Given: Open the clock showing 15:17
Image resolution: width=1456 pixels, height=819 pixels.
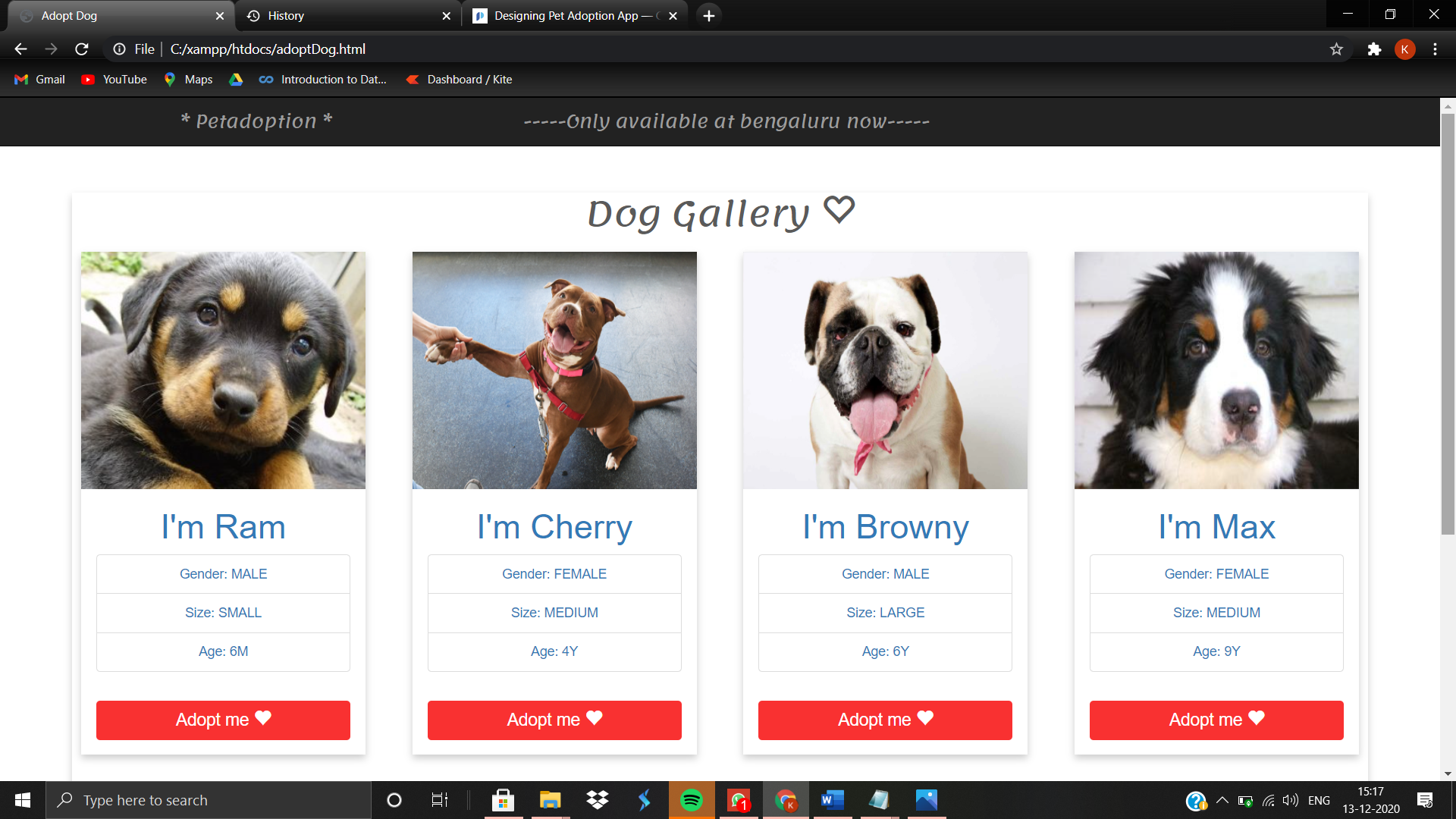Looking at the screenshot, I should [1370, 800].
